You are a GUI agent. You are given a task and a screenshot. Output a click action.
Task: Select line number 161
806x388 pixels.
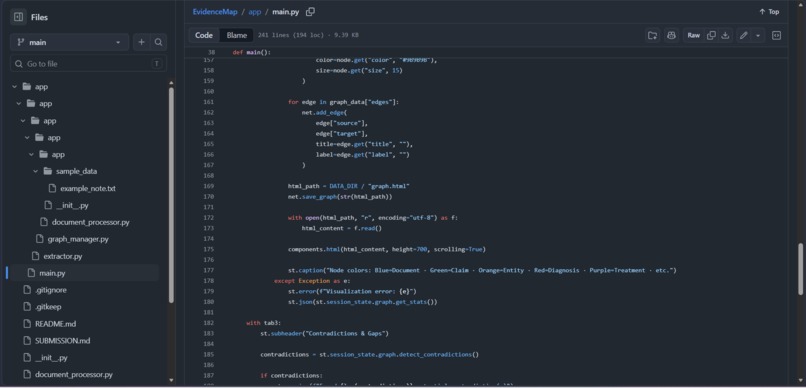[208, 102]
